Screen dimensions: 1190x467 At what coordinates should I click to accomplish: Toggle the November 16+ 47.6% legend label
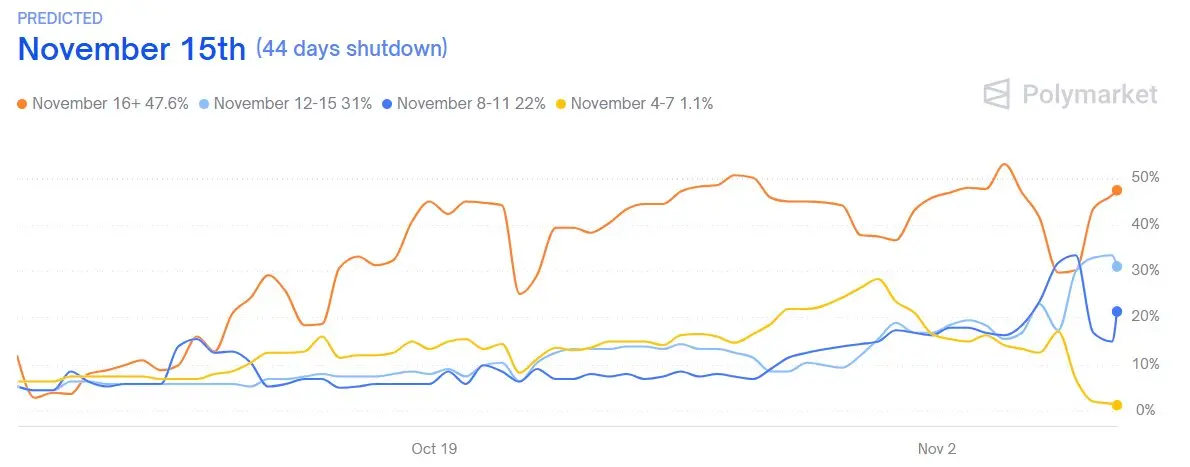pyautogui.click(x=110, y=103)
